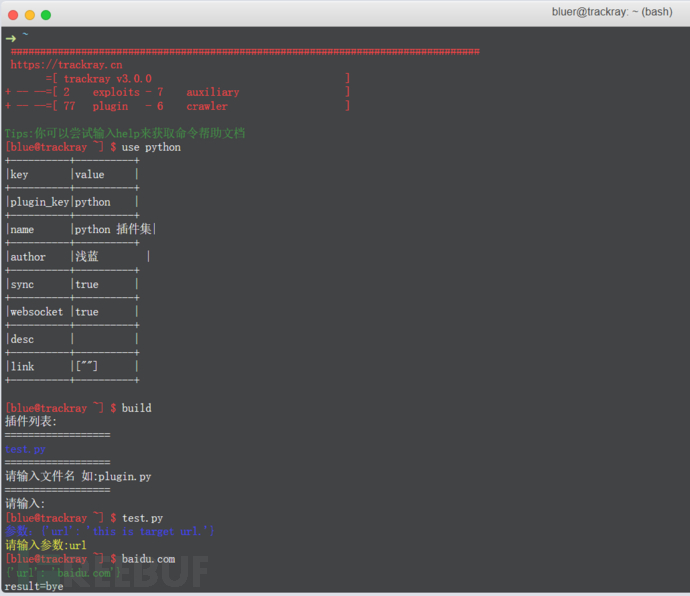Click the 'crawler' word in banner
The width and height of the screenshot is (690, 596).
(x=207, y=107)
